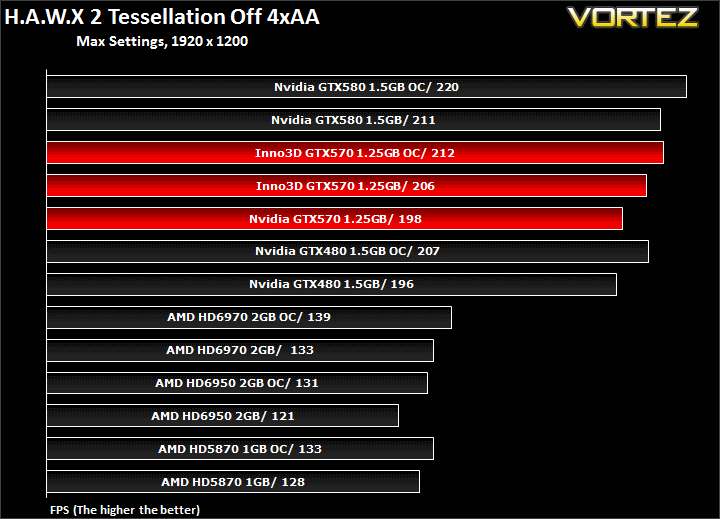Click the FPS higher the better label

point(125,510)
